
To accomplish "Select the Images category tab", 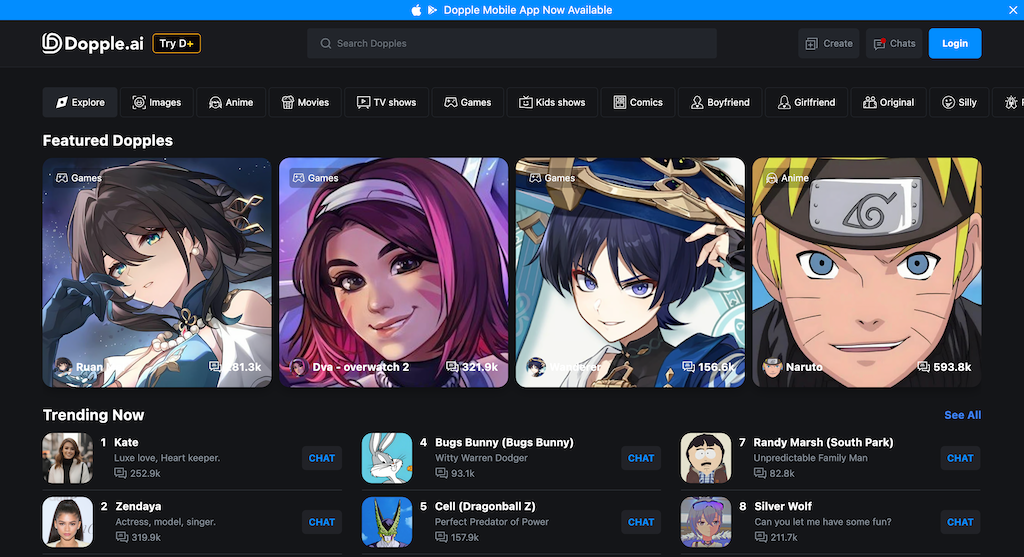I will click(157, 102).
